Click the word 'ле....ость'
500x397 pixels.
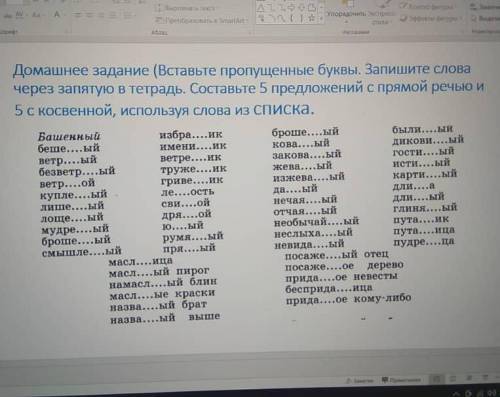point(188,192)
